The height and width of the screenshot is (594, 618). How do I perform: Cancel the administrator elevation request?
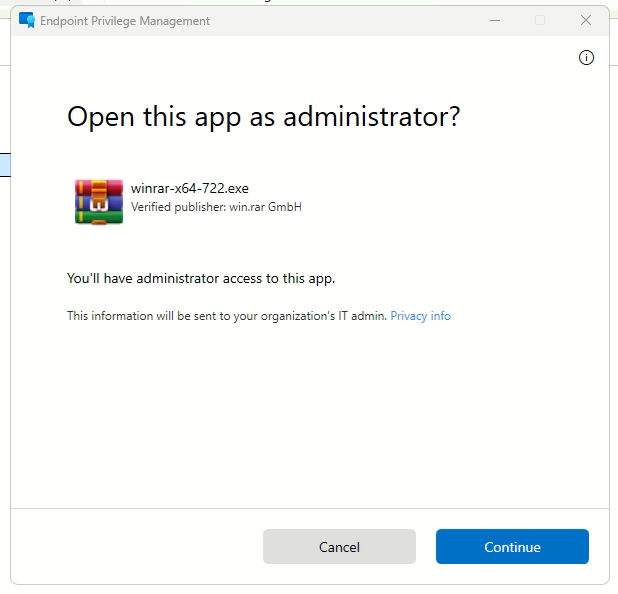(x=339, y=546)
